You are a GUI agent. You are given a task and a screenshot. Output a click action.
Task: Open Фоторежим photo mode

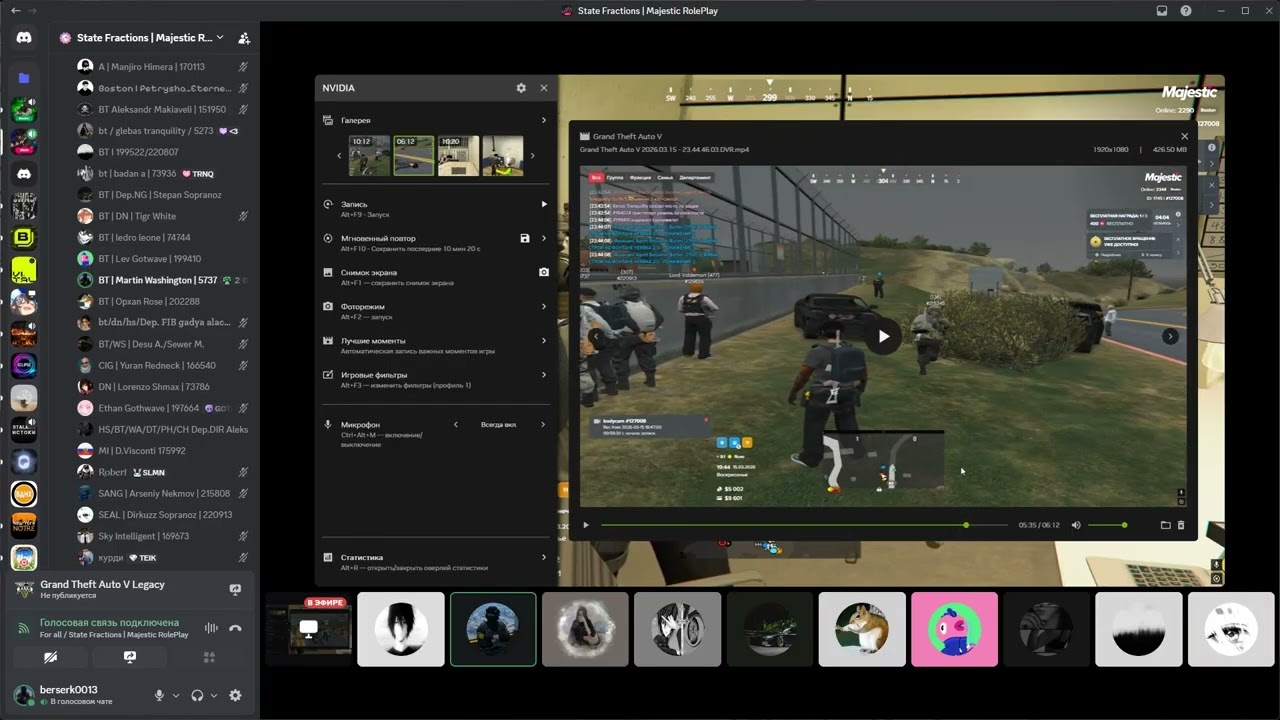436,310
